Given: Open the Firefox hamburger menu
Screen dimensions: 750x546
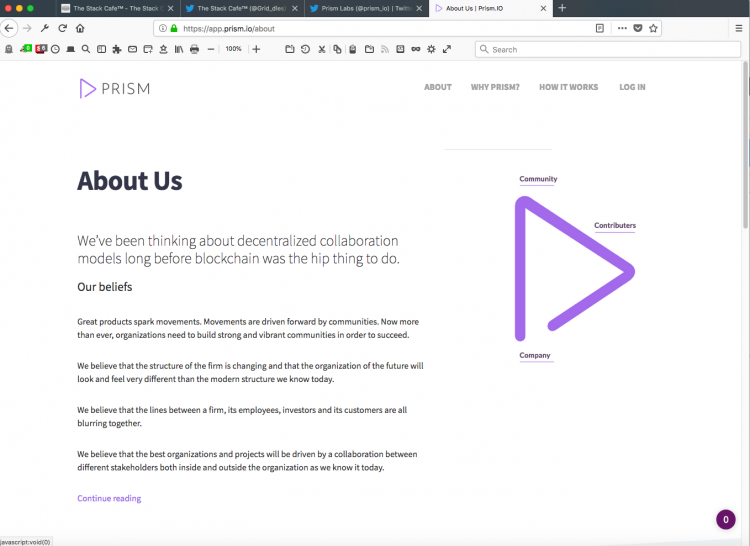Looking at the screenshot, I should point(739,28).
